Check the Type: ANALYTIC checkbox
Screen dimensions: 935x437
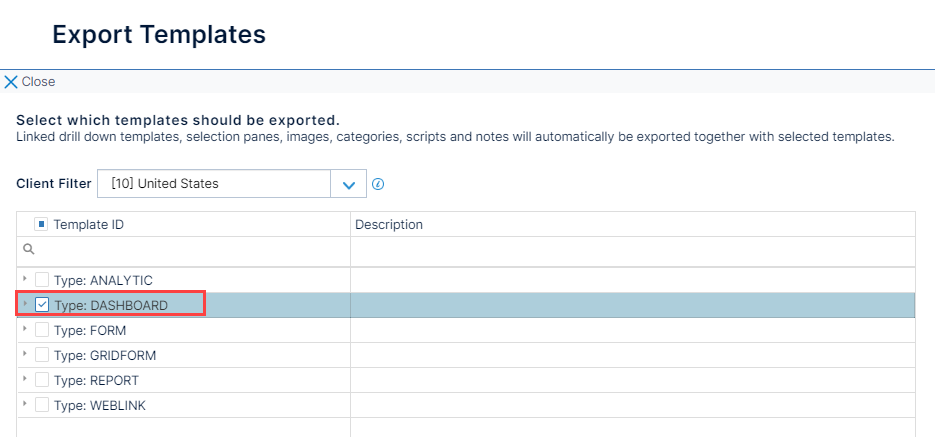click(42, 280)
